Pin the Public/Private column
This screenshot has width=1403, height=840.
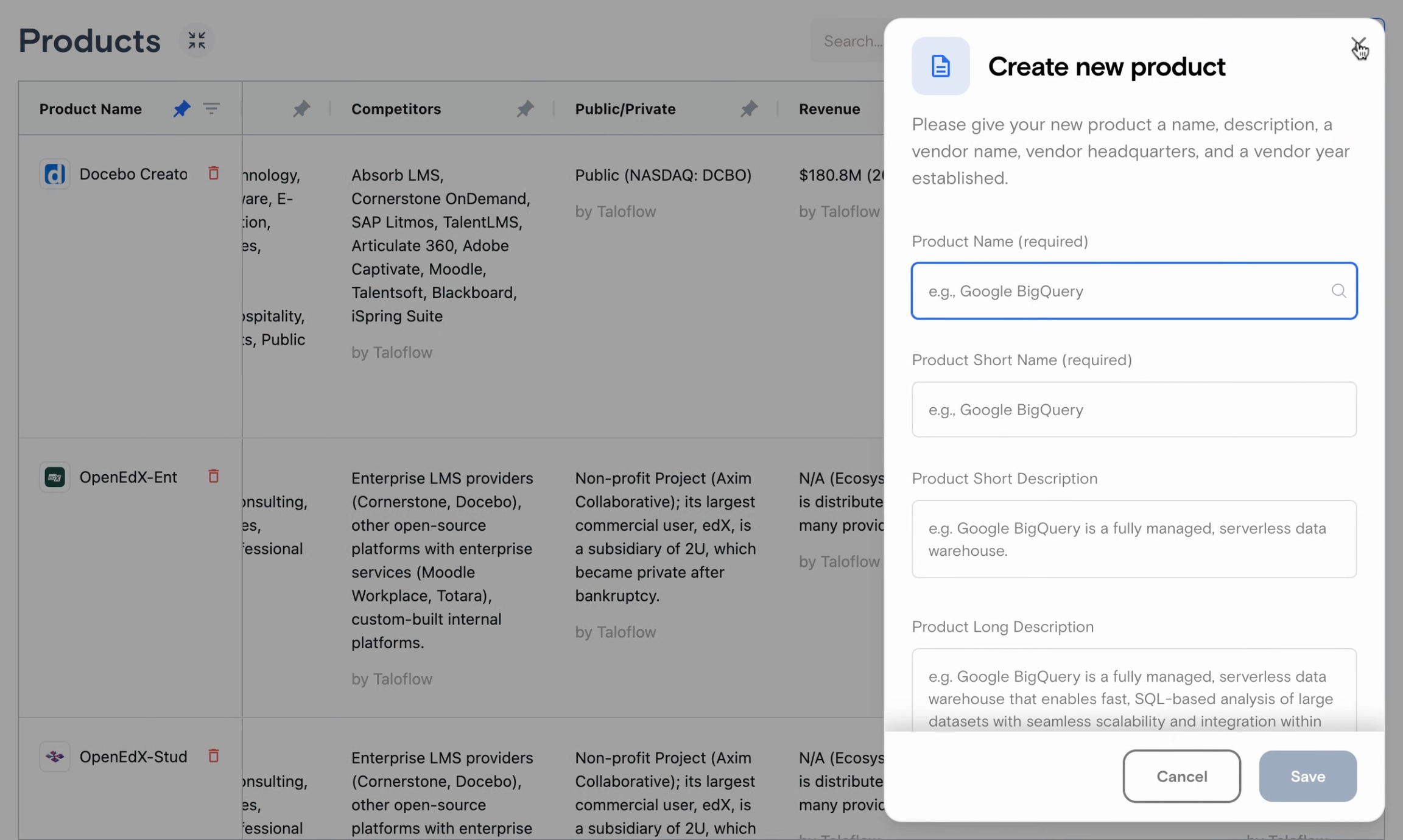tap(748, 109)
